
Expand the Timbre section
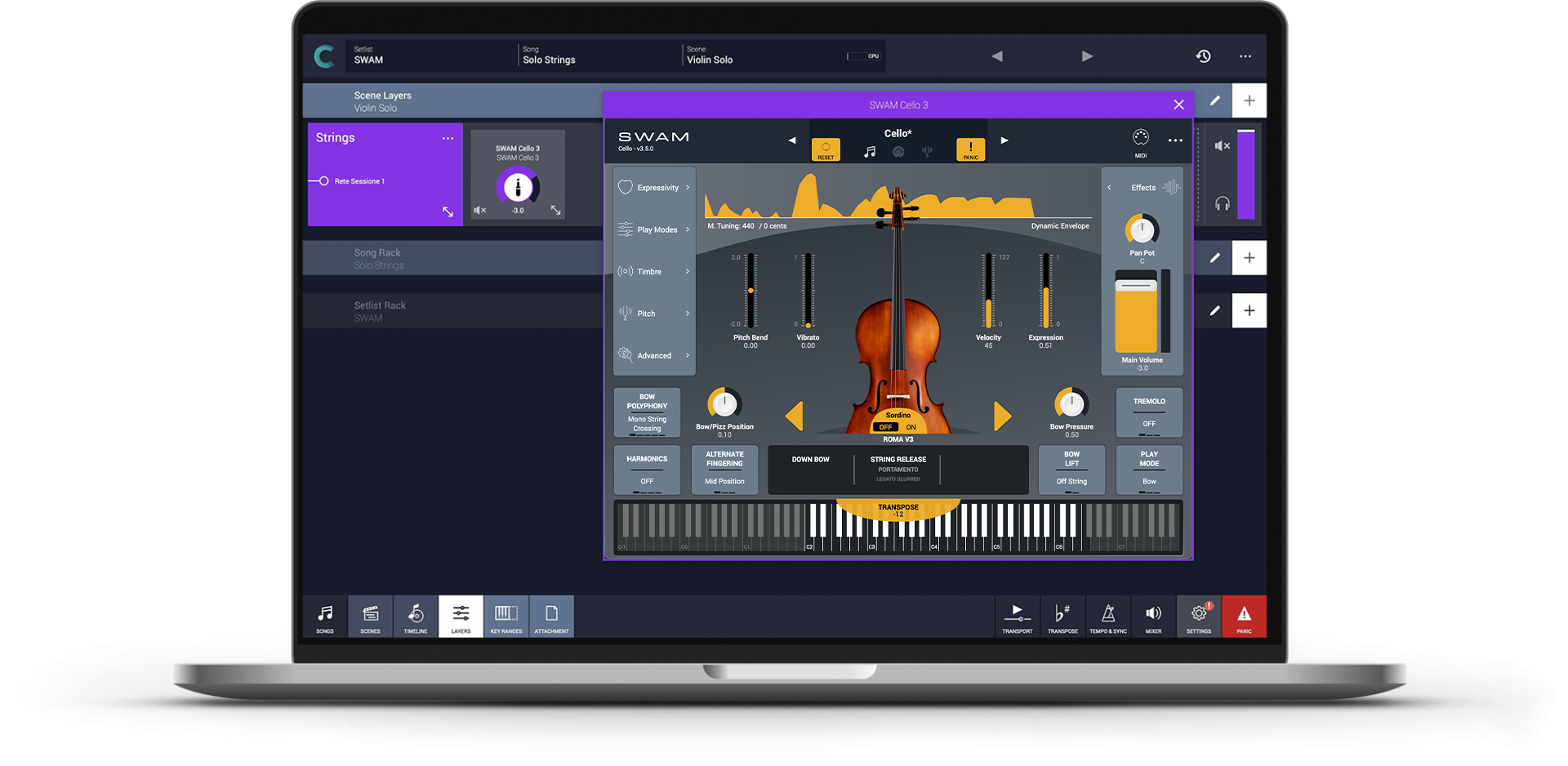tap(655, 271)
